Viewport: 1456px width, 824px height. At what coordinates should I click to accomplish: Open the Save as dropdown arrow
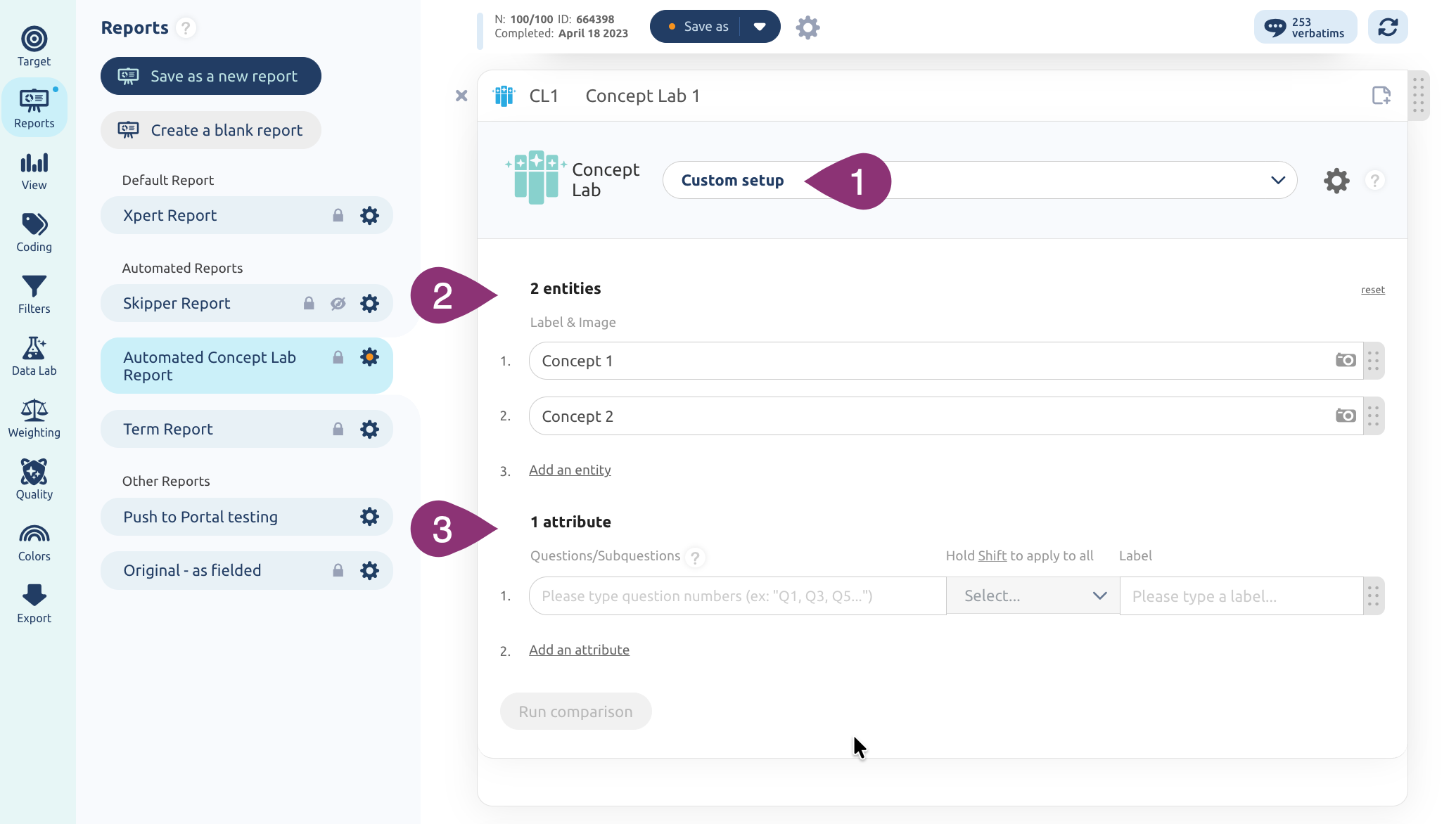tap(760, 27)
